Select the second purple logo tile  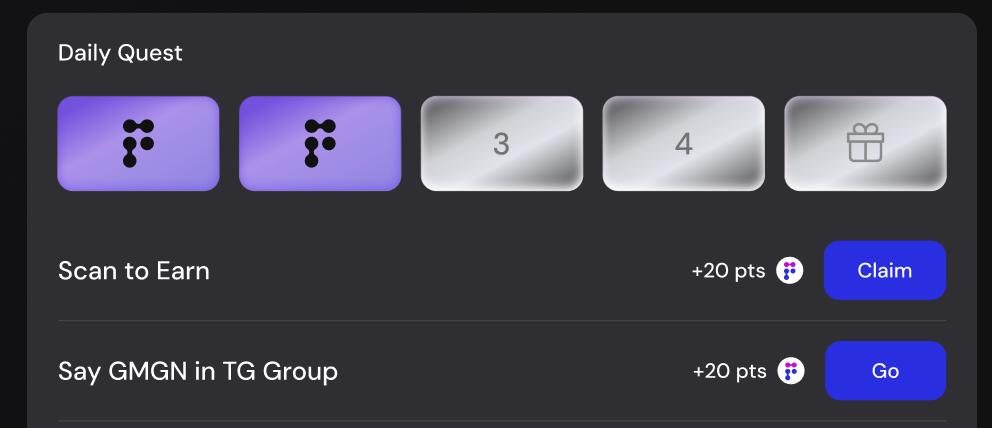click(x=320, y=144)
